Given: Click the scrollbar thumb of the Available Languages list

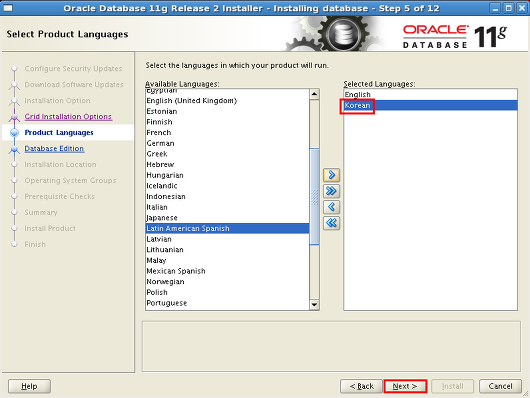Looking at the screenshot, I should point(314,196).
